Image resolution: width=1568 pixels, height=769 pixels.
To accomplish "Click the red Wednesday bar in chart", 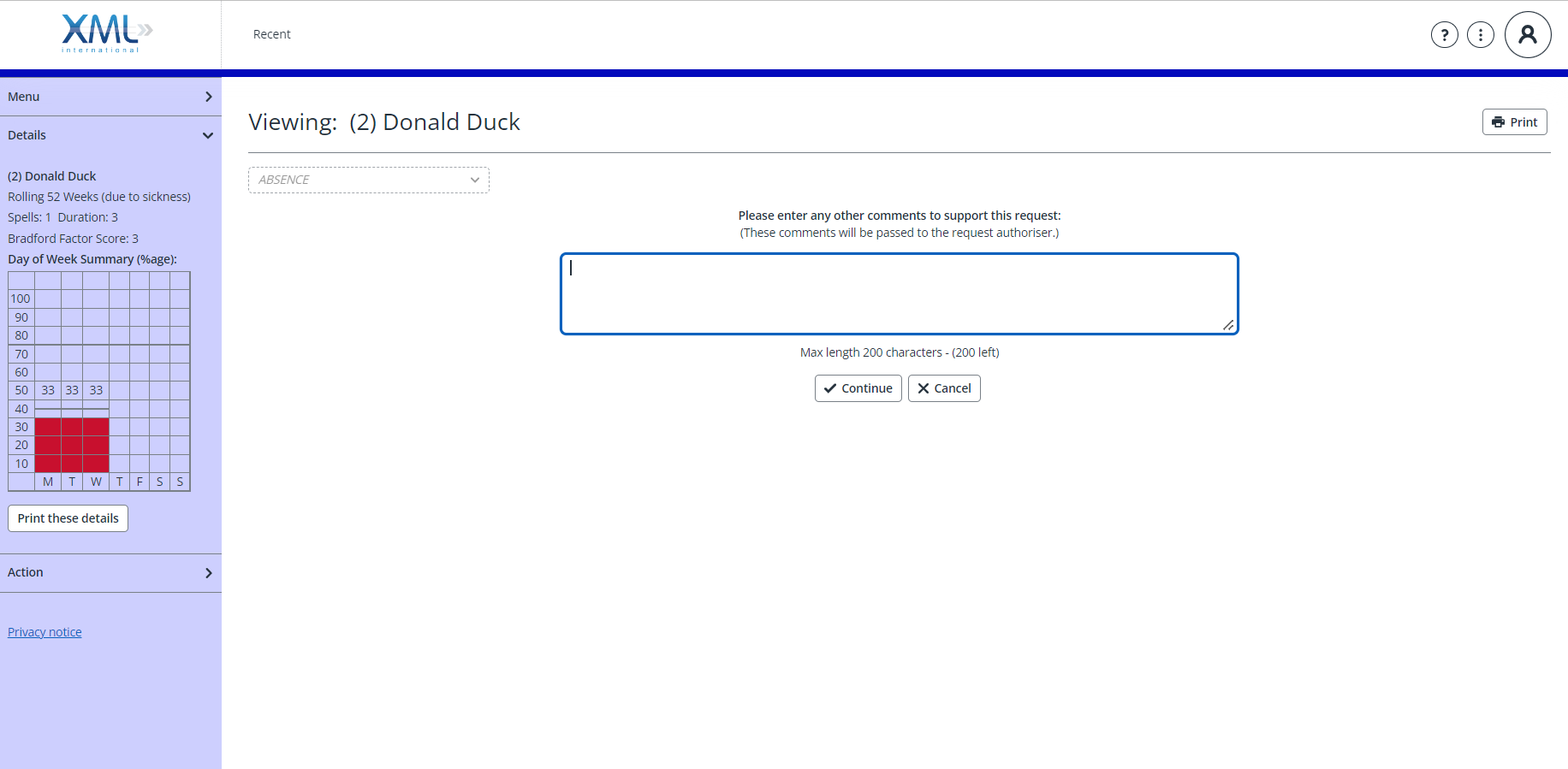I will point(96,445).
